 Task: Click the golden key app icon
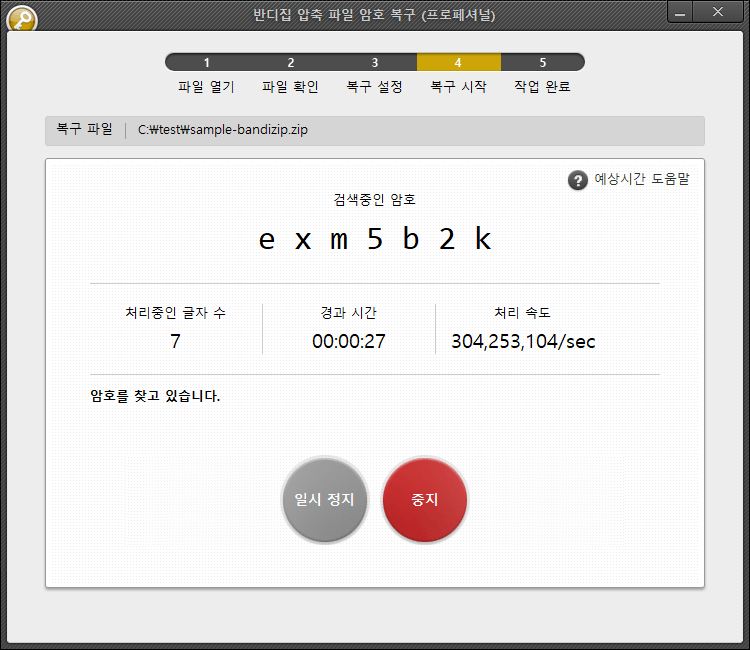(x=22, y=19)
